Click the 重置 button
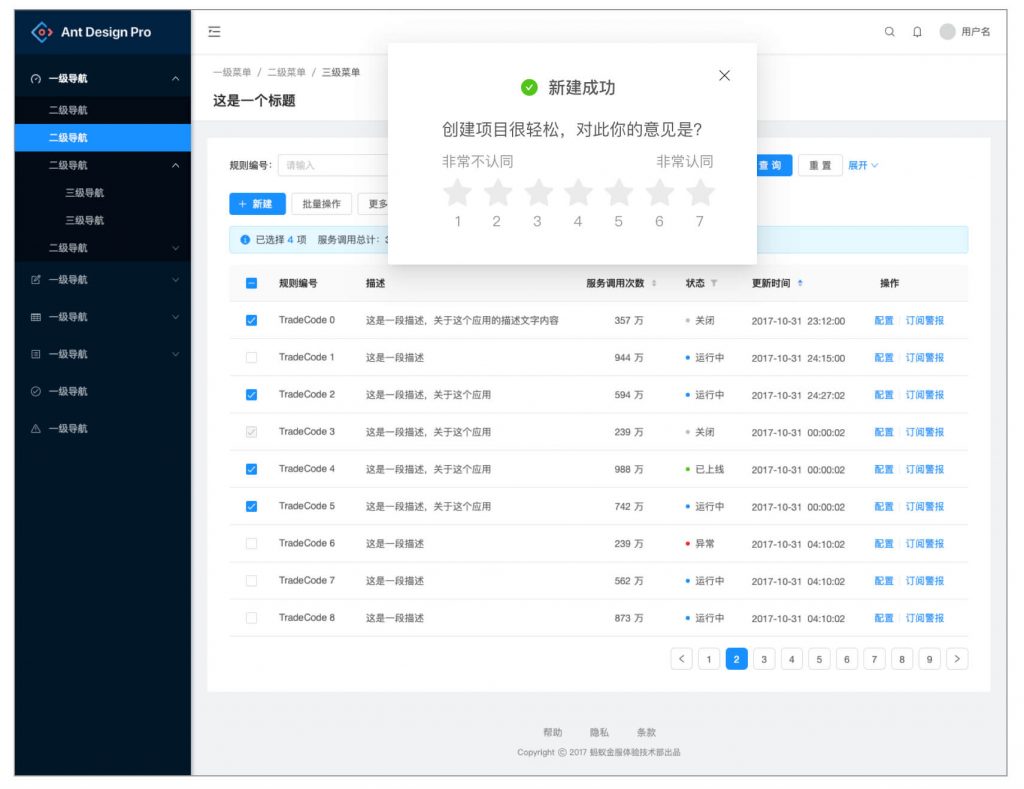 pyautogui.click(x=820, y=165)
